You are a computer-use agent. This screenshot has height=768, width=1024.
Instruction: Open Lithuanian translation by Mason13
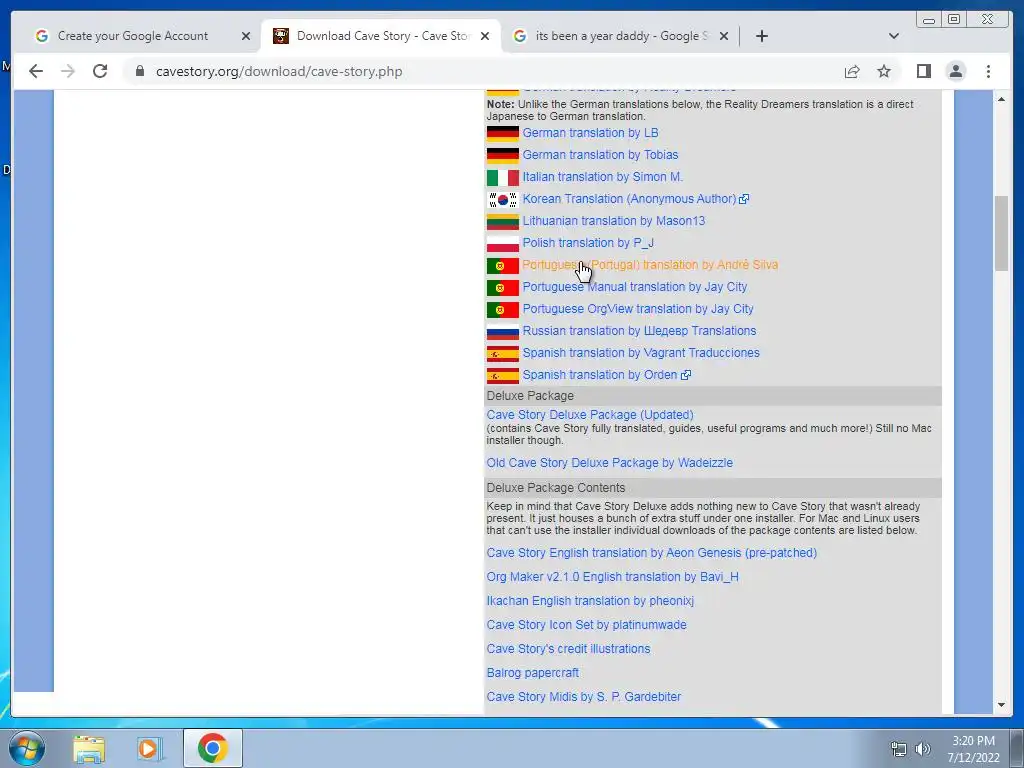[614, 221]
